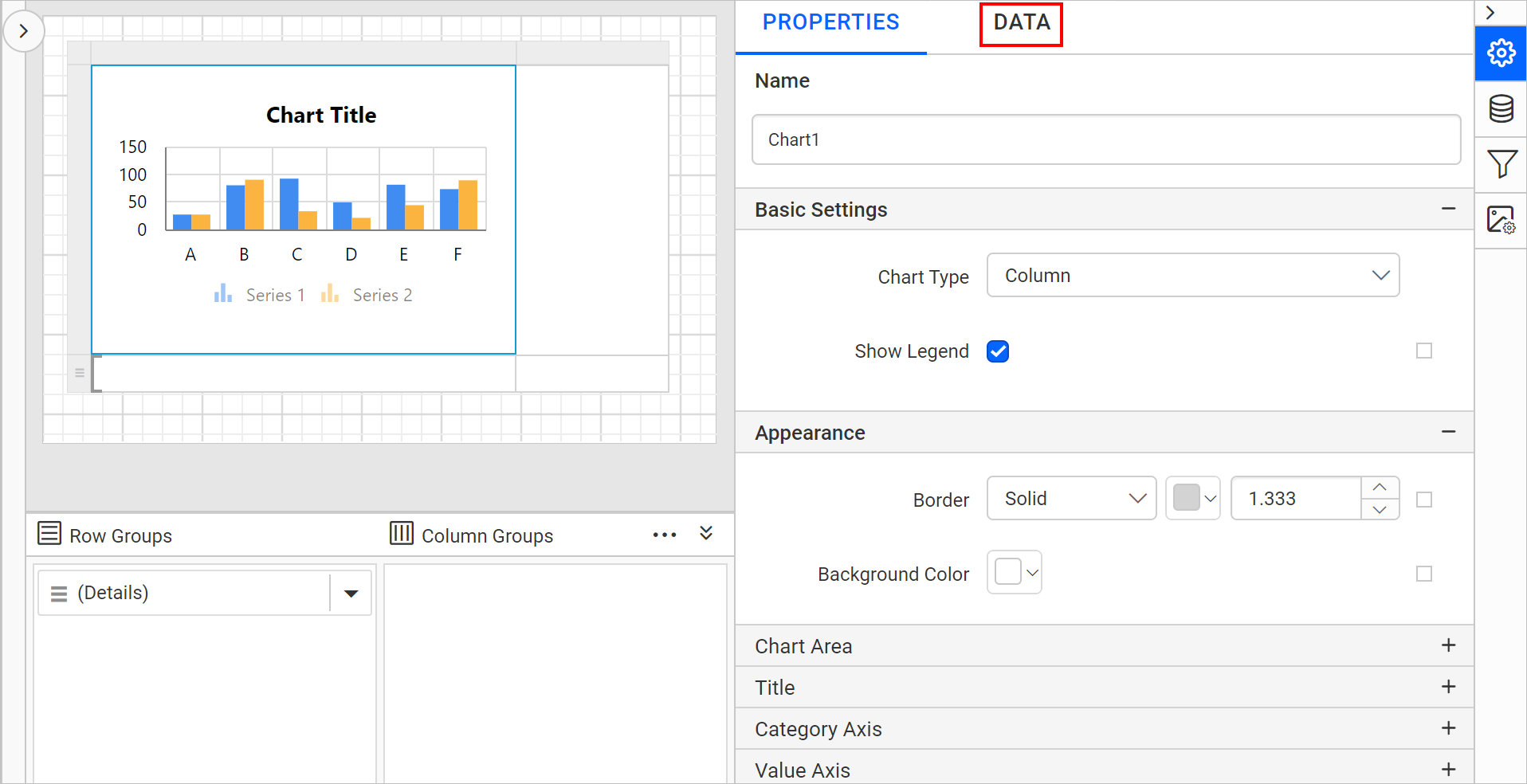This screenshot has height=784, width=1527.
Task: Open the Background Color swatch picker
Action: click(1015, 572)
